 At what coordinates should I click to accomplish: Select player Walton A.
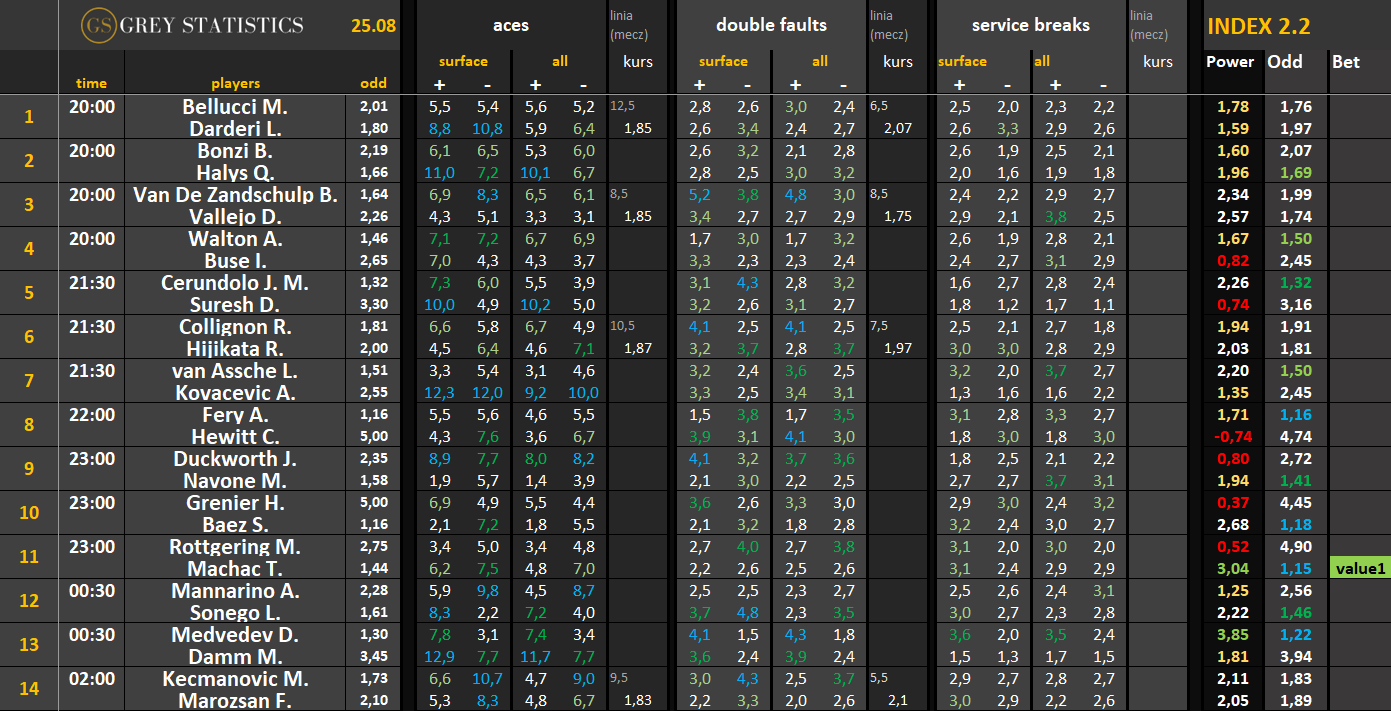(235, 238)
